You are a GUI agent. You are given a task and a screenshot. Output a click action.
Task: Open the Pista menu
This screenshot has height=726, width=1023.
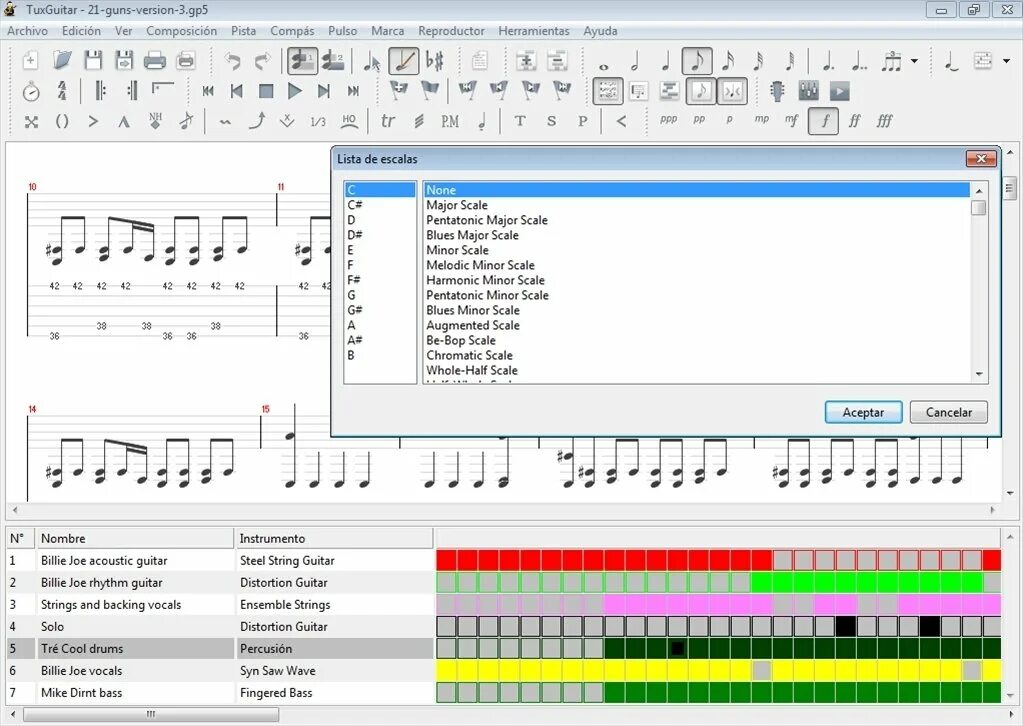(x=243, y=31)
